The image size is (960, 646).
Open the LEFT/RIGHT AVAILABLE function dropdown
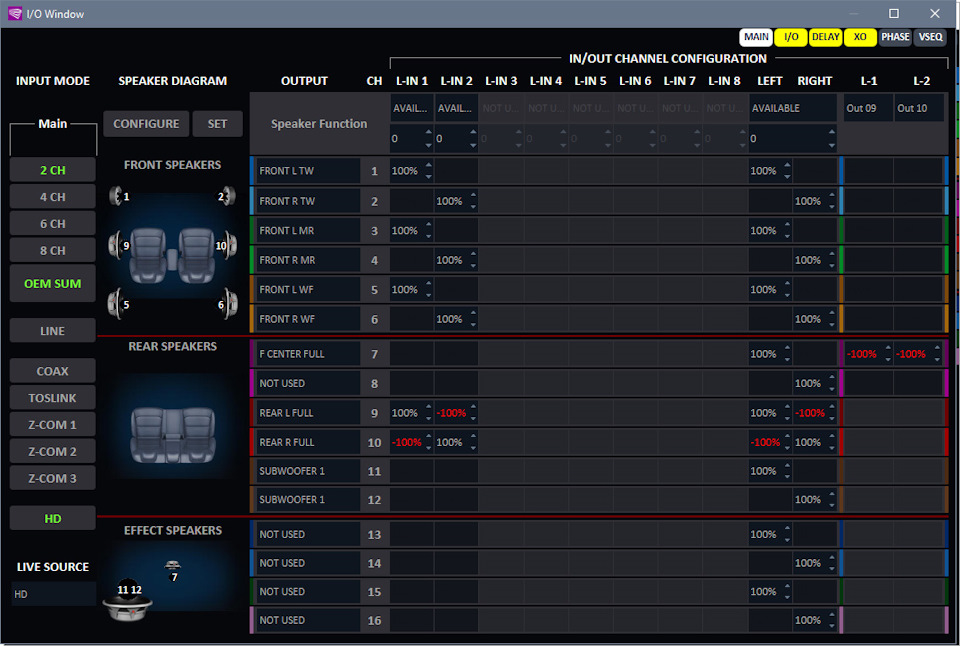pos(793,108)
